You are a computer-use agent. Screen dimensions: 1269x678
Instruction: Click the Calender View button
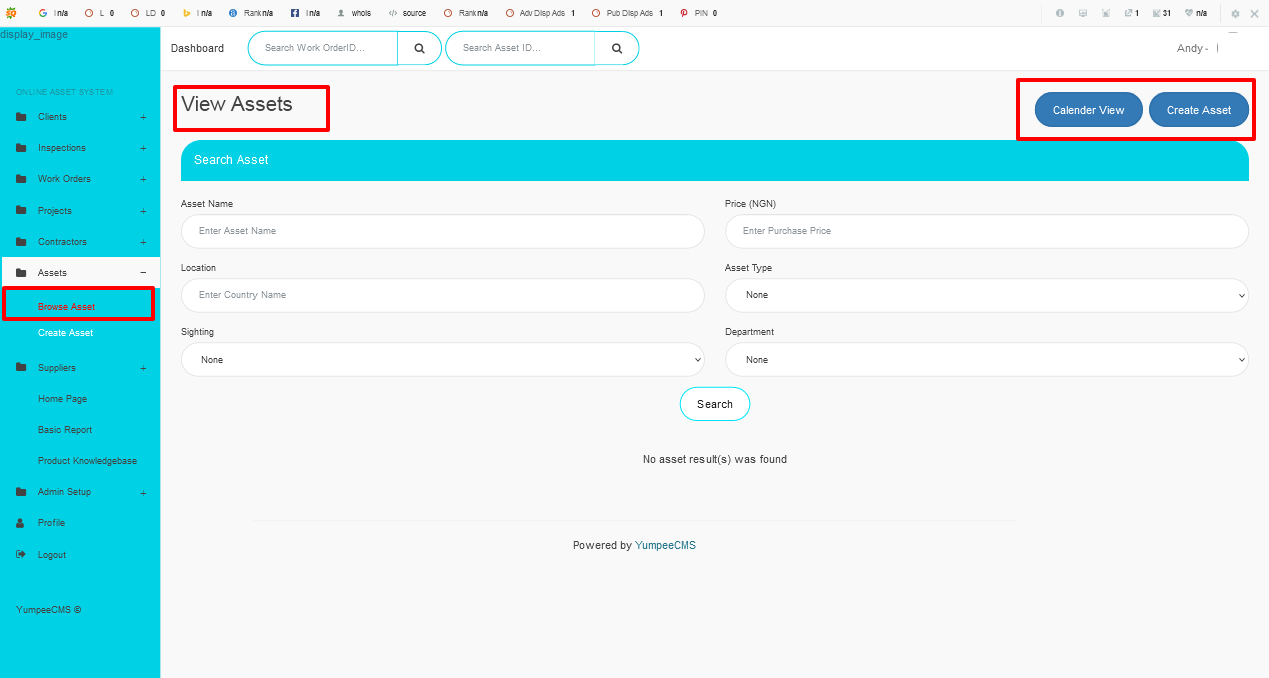(x=1088, y=110)
